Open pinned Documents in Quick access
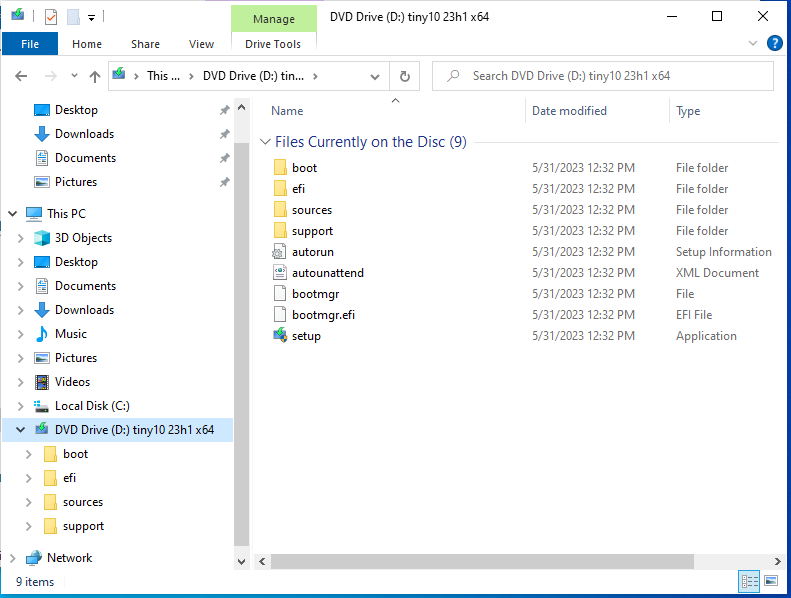This screenshot has height=598, width=791. (85, 158)
